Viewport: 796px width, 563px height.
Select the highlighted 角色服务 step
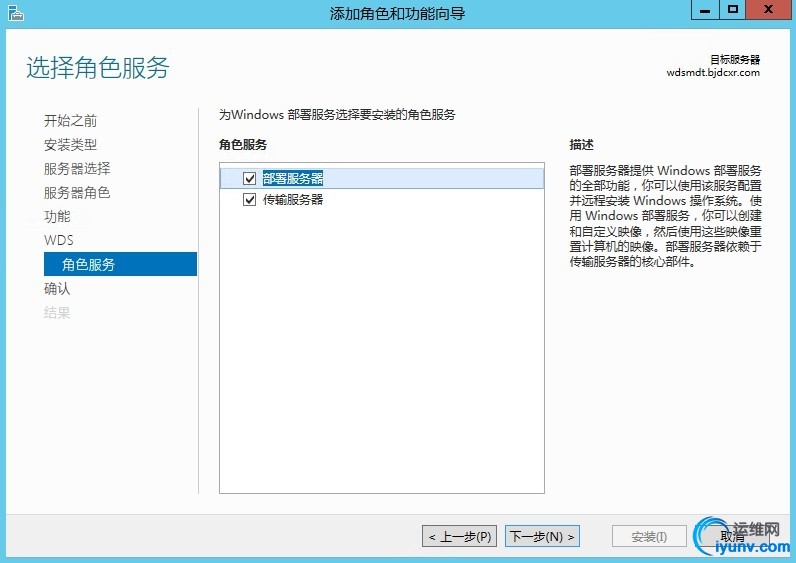[120, 264]
